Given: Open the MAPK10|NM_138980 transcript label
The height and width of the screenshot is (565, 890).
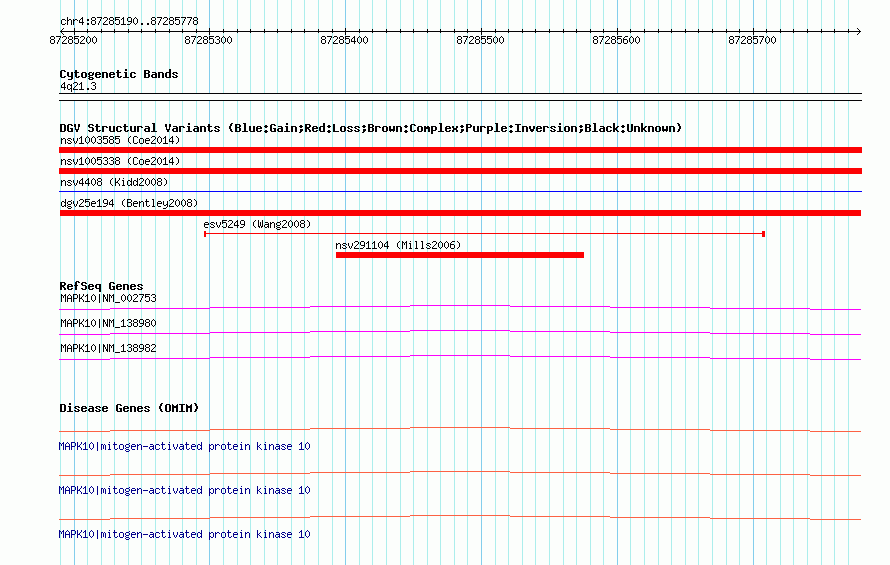Looking at the screenshot, I should (x=108, y=324).
